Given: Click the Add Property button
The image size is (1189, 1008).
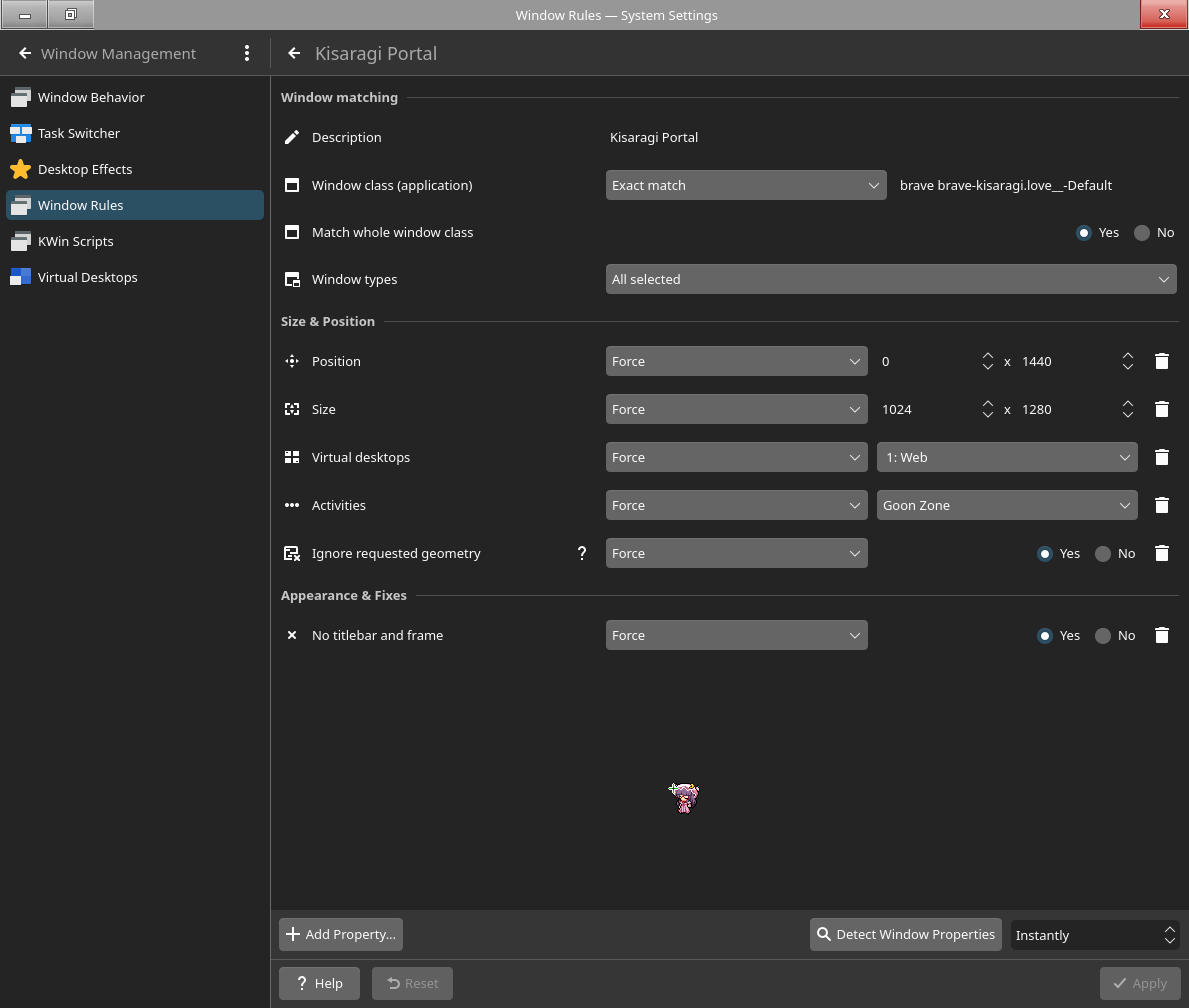Looking at the screenshot, I should tap(341, 934).
